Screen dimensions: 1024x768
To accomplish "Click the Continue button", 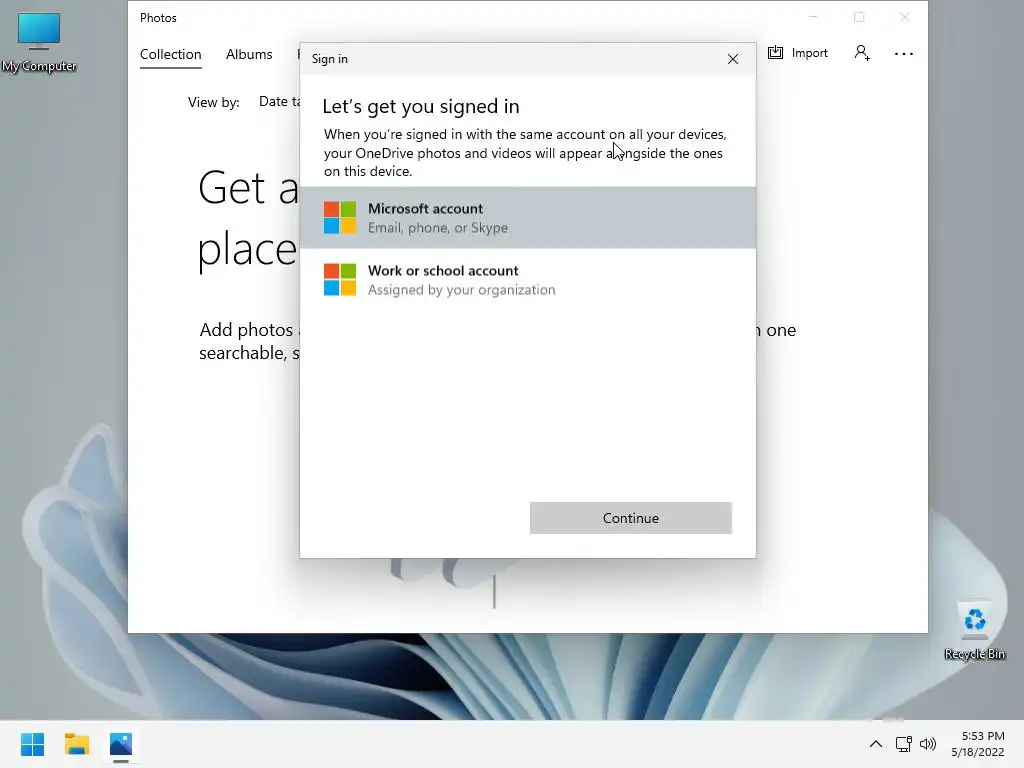I will point(630,518).
